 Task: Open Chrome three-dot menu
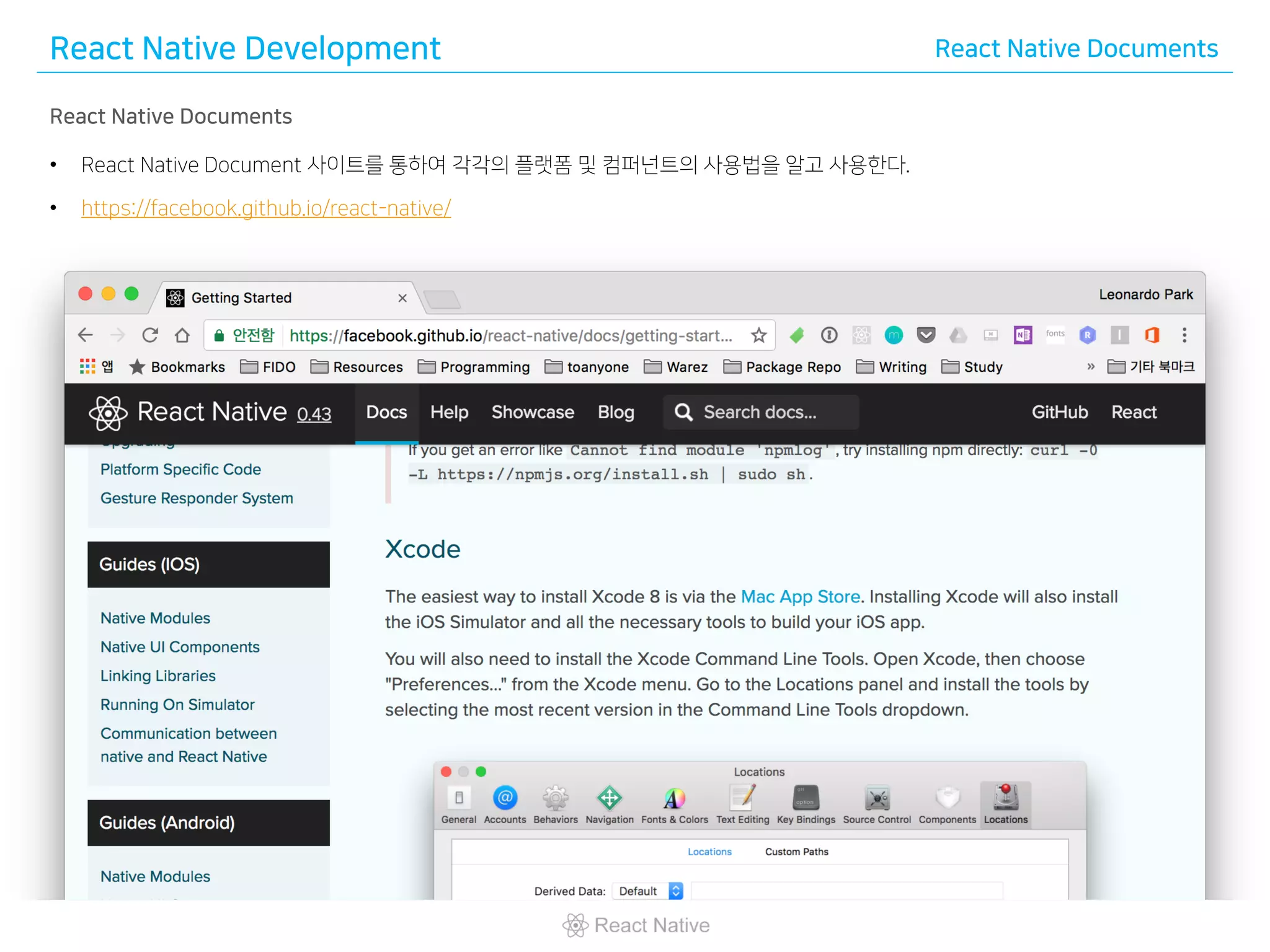click(1184, 335)
